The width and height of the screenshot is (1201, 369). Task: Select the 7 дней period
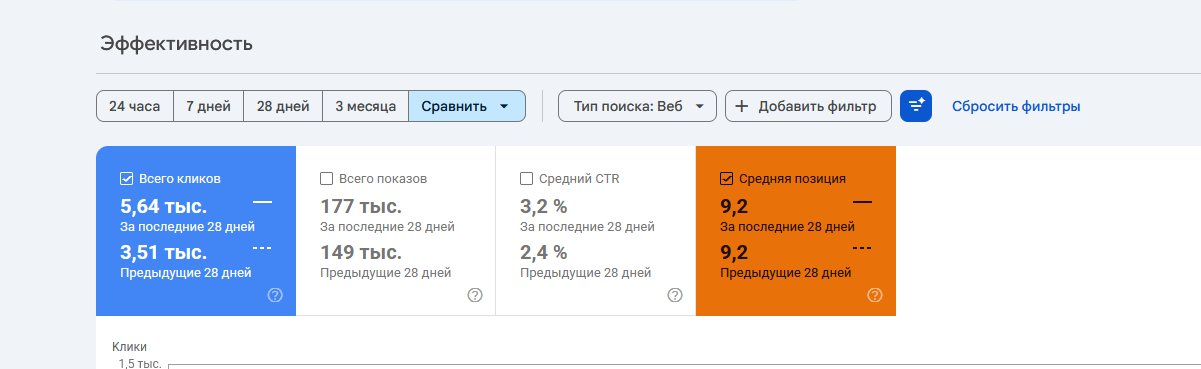click(x=209, y=106)
